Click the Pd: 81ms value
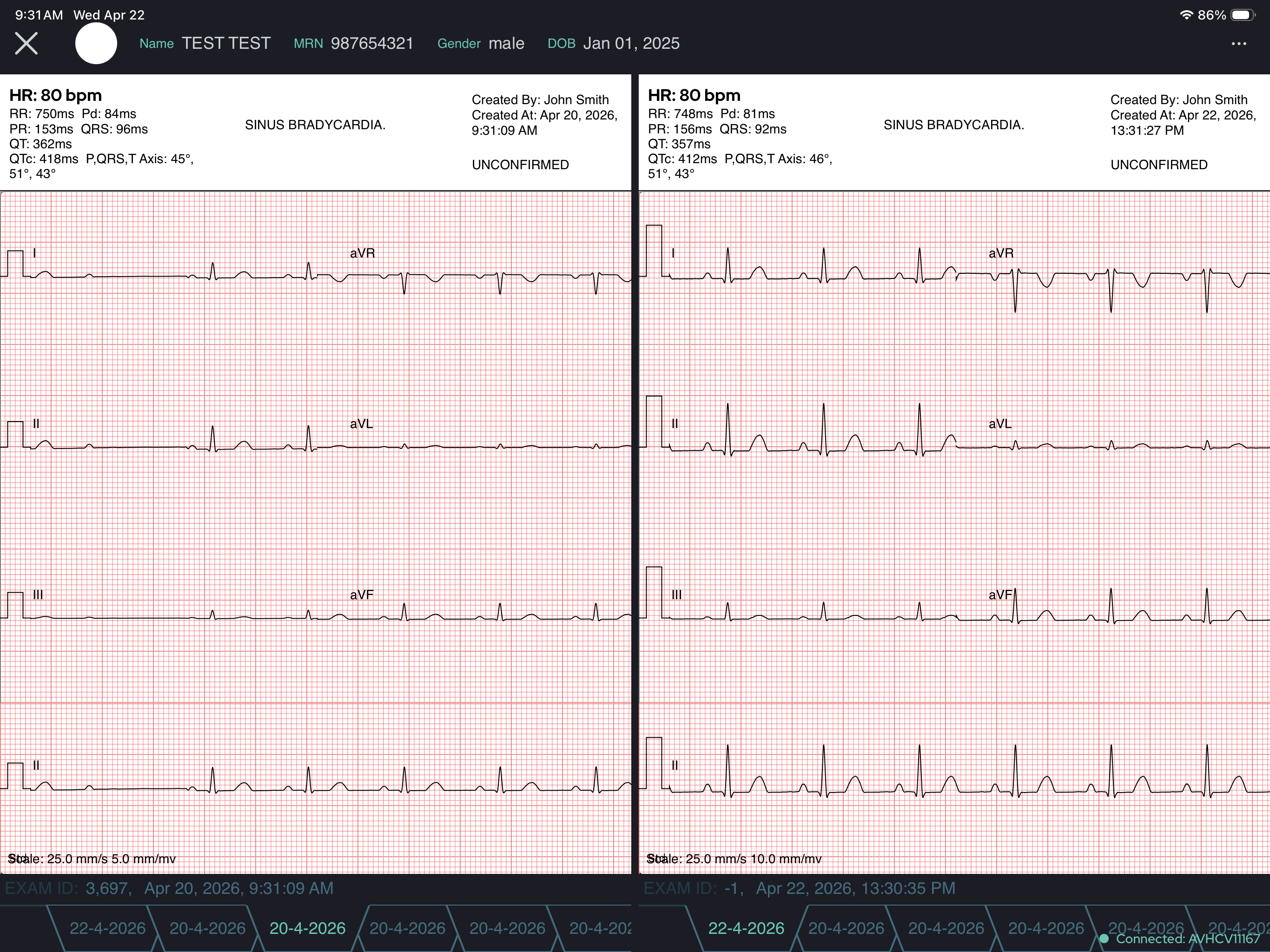The height and width of the screenshot is (952, 1270). pos(747,114)
